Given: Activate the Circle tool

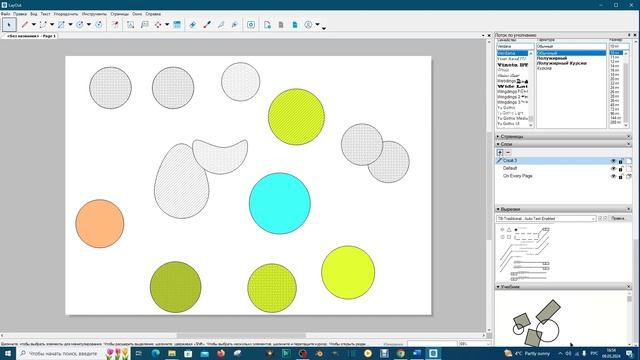Looking at the screenshot, I should pyautogui.click(x=80, y=24).
